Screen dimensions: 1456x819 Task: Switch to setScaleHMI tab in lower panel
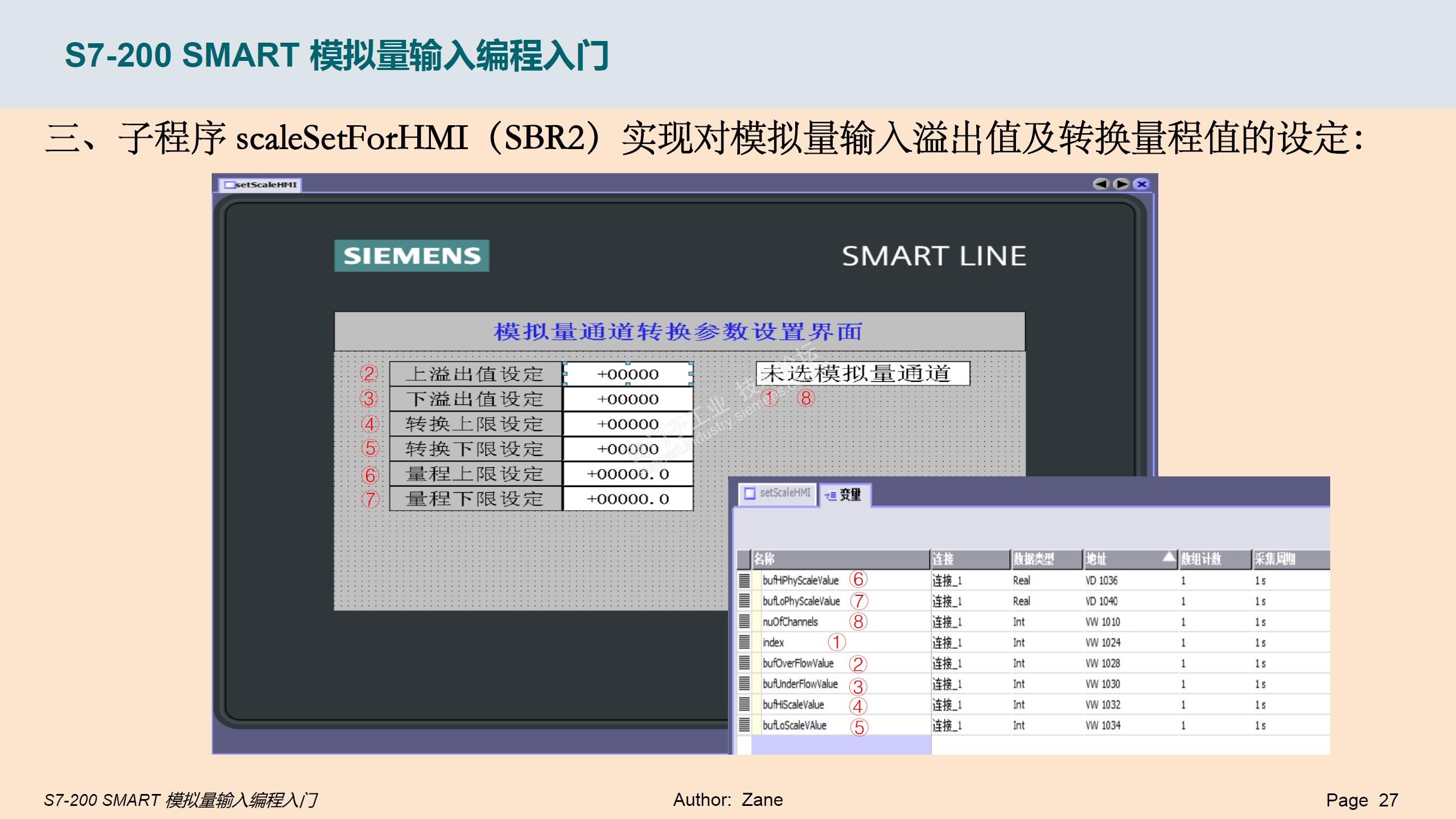point(778,493)
